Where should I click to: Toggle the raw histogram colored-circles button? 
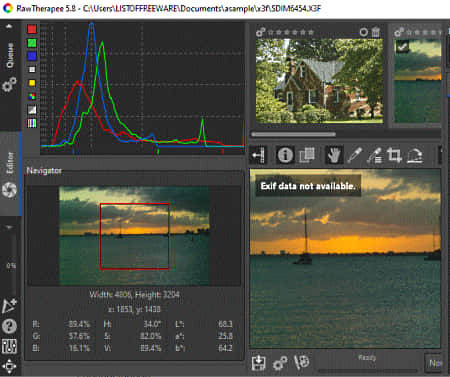(x=32, y=97)
